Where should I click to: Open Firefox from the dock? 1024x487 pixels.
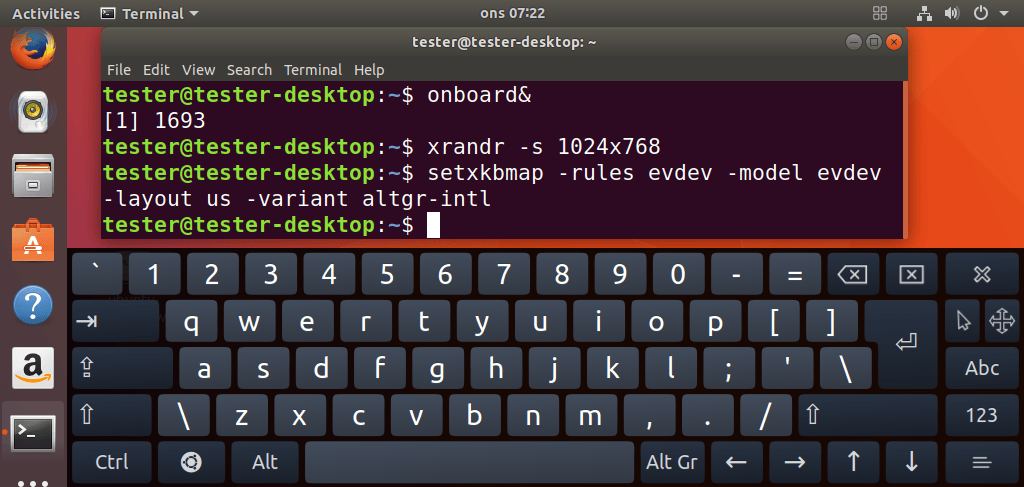[33, 49]
